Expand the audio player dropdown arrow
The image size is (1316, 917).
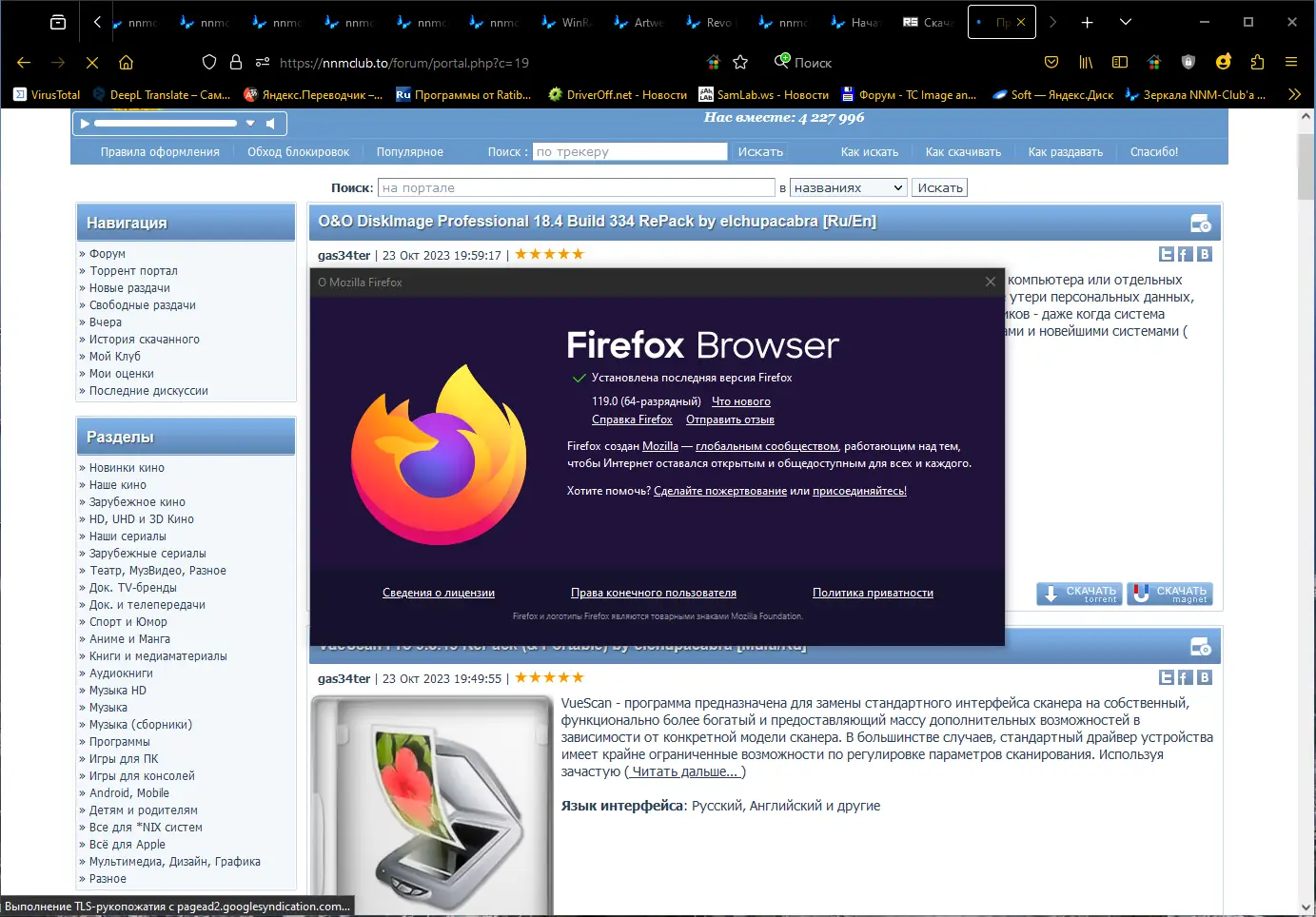point(250,124)
